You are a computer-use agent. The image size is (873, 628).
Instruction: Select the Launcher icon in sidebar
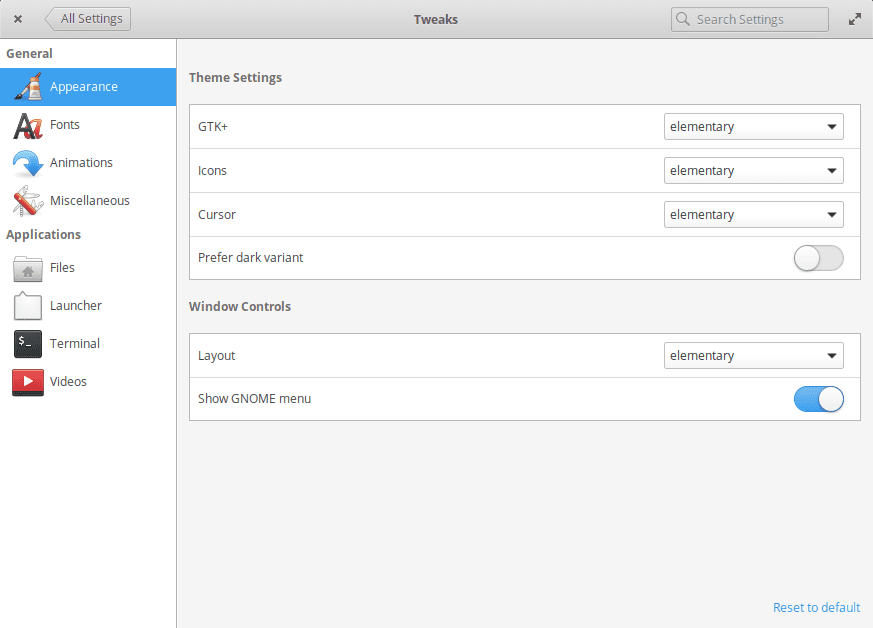pos(27,306)
